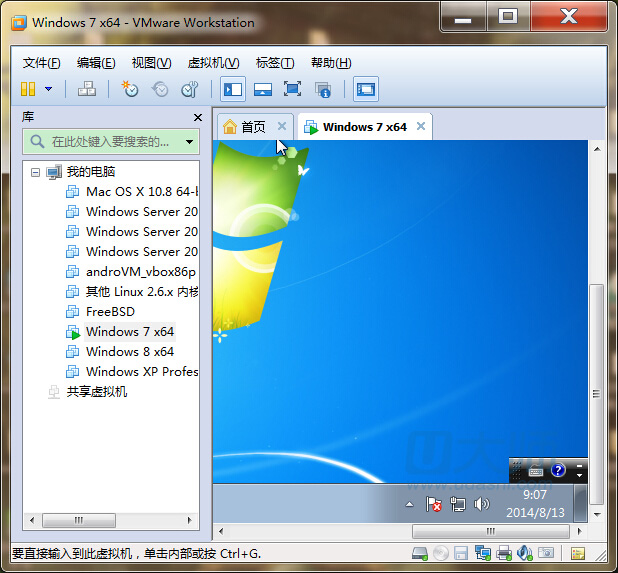
Task: Open the 编辑(E) menu
Action: pyautogui.click(x=96, y=63)
